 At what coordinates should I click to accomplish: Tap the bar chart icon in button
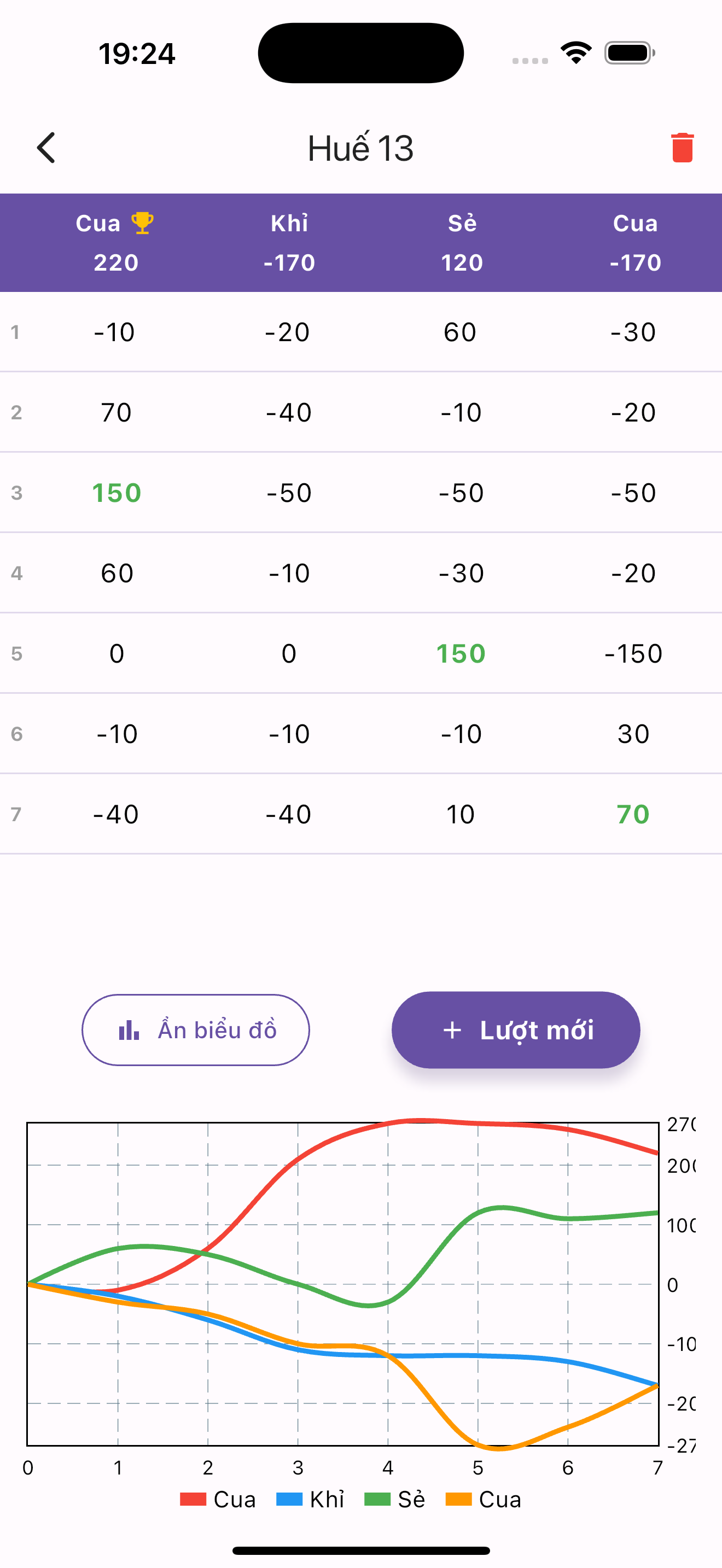(129, 1030)
